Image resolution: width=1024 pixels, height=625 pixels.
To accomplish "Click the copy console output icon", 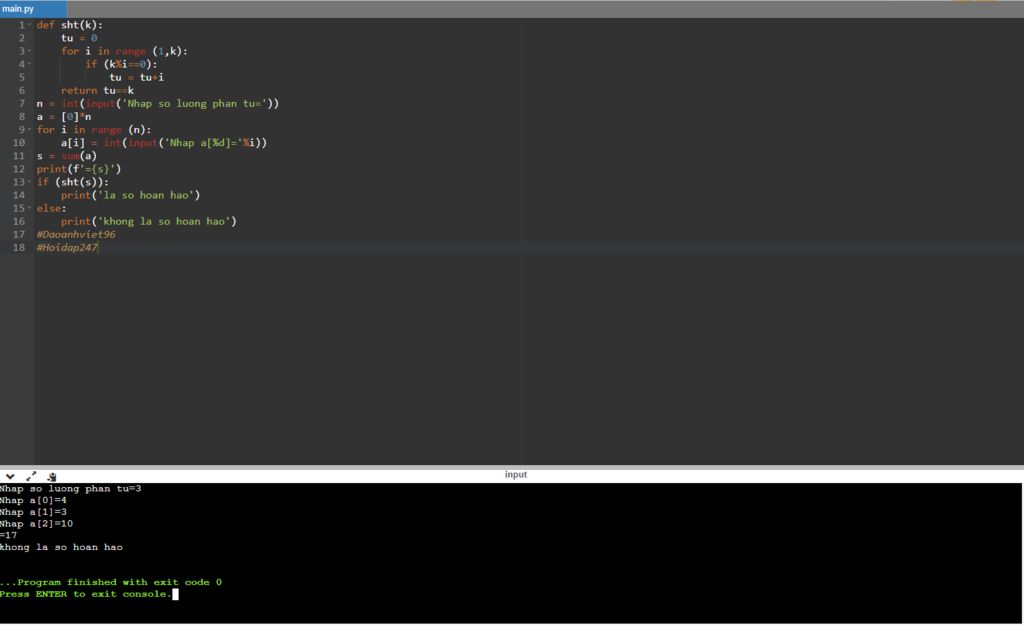I will [52, 477].
